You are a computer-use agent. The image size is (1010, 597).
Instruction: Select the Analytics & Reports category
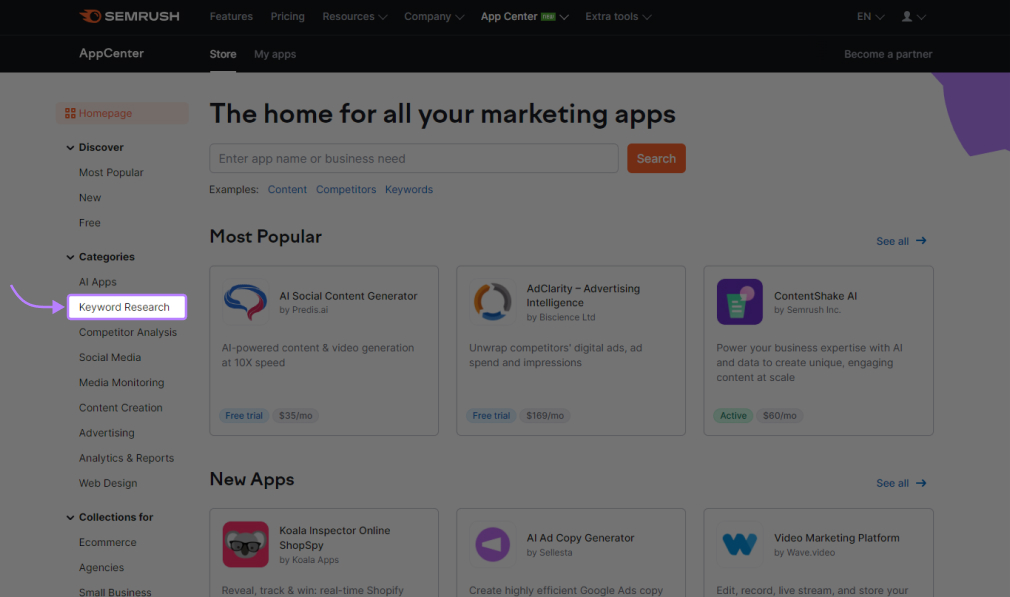click(126, 458)
